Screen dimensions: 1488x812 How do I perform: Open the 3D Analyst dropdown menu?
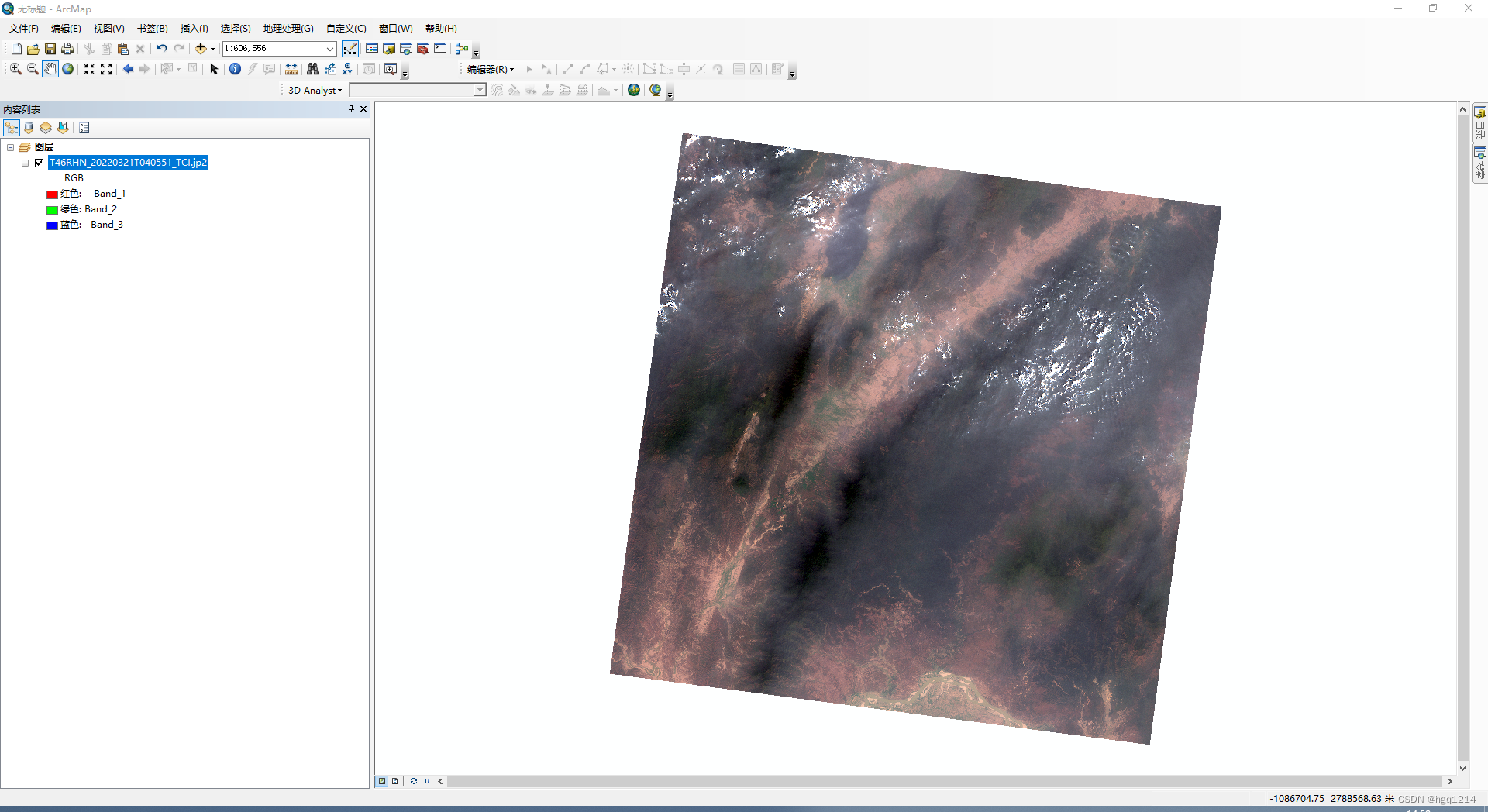(315, 91)
